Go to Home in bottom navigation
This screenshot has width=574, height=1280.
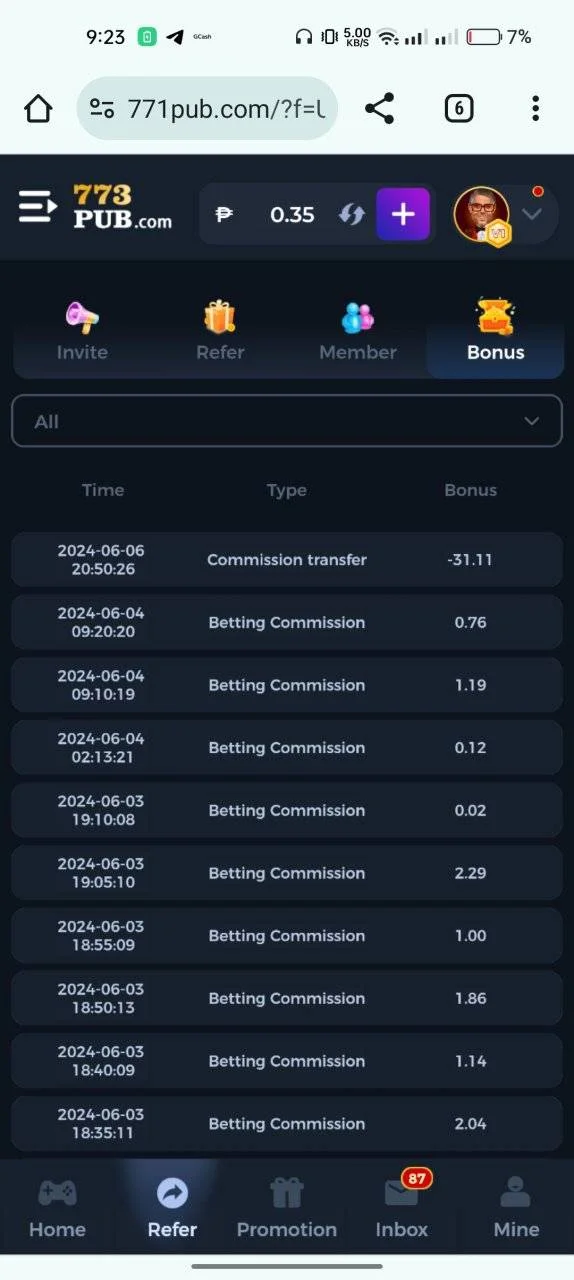[x=57, y=1207]
